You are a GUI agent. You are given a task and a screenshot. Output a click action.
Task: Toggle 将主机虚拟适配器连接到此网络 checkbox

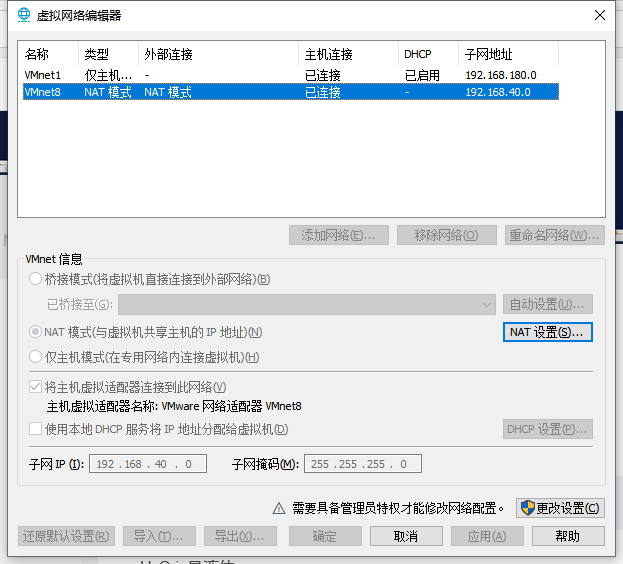point(35,386)
